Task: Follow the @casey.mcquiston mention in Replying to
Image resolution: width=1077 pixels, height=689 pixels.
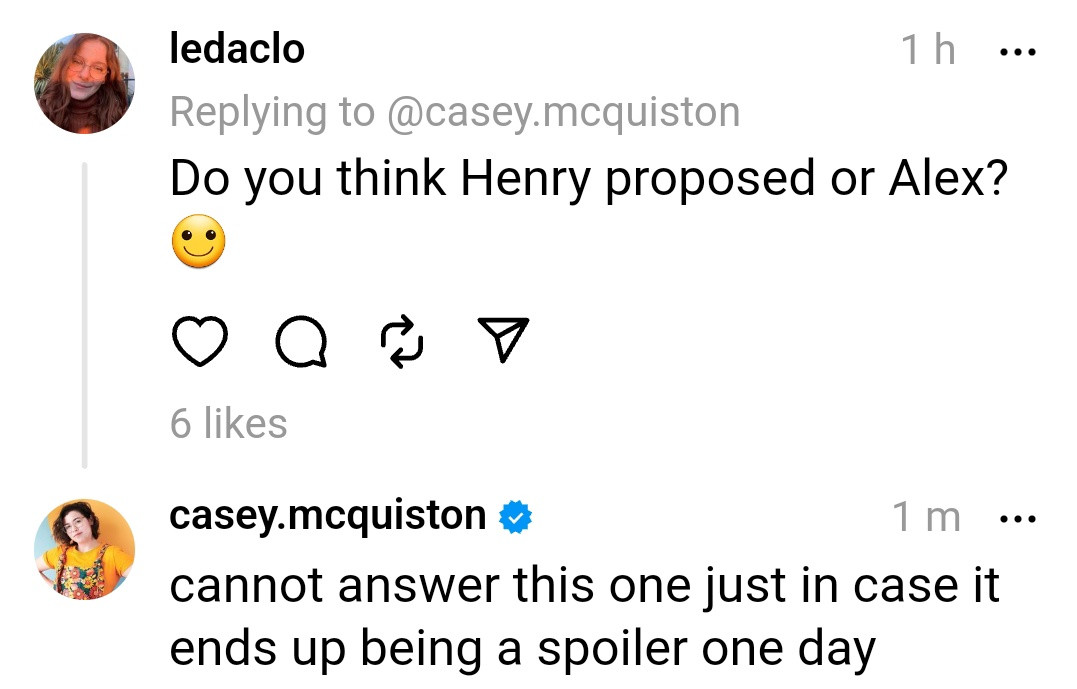Action: 563,112
